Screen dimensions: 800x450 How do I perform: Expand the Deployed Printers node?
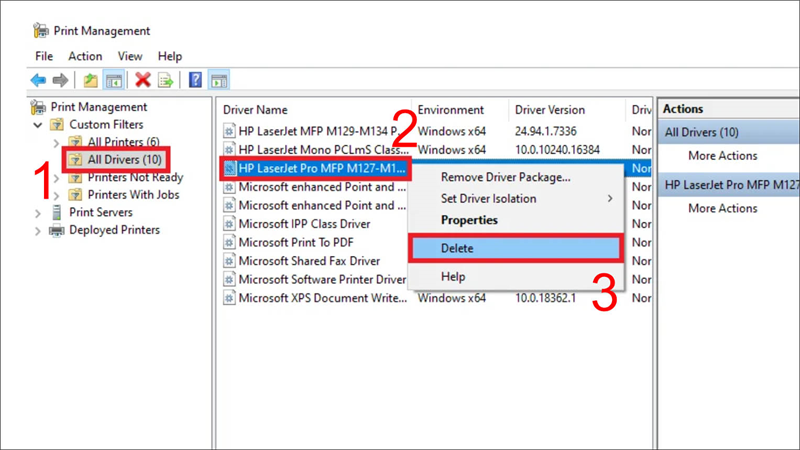tap(38, 231)
